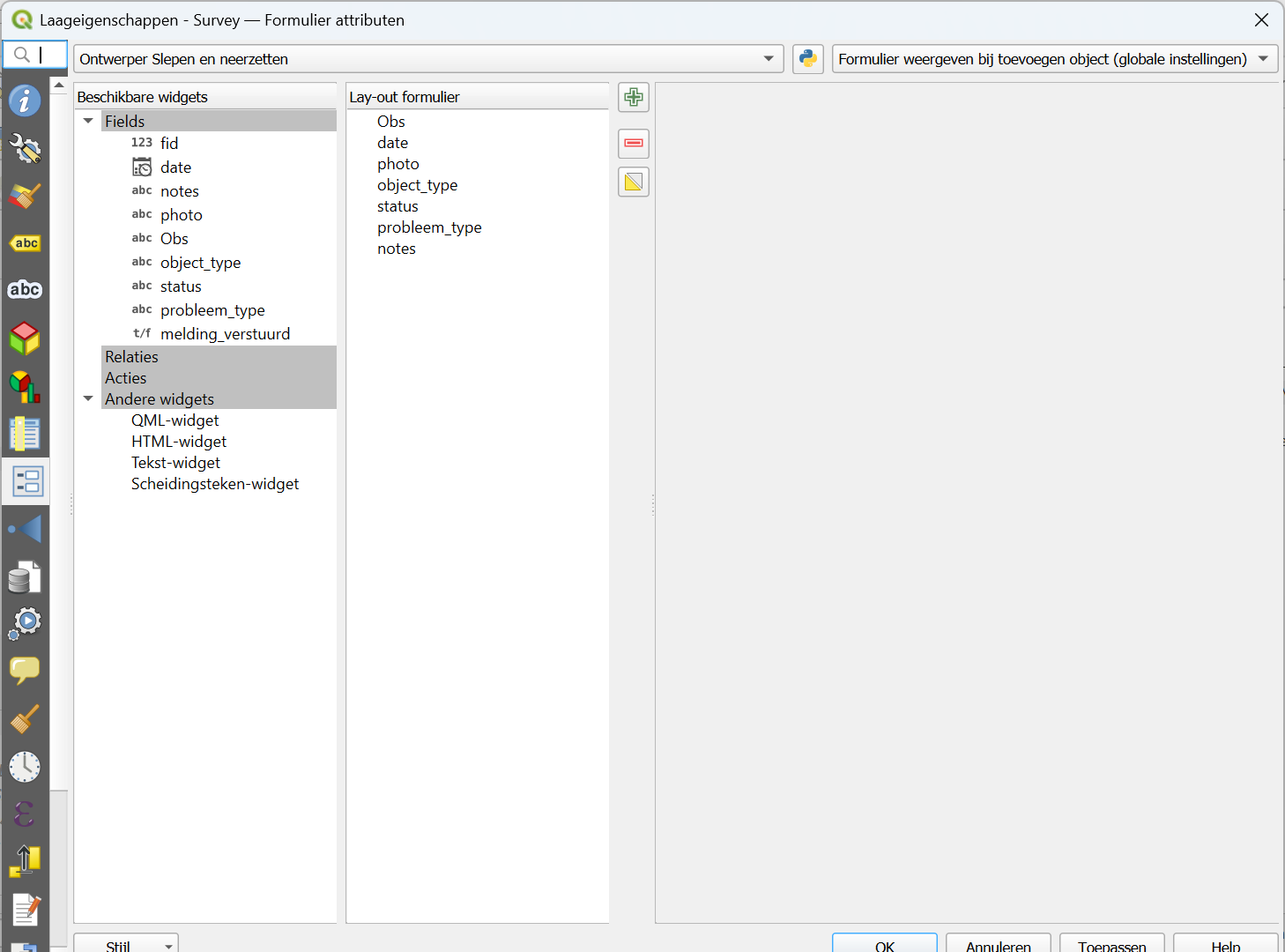Image resolution: width=1285 pixels, height=952 pixels.
Task: Collapse the Fields tree group
Action: pyautogui.click(x=88, y=121)
